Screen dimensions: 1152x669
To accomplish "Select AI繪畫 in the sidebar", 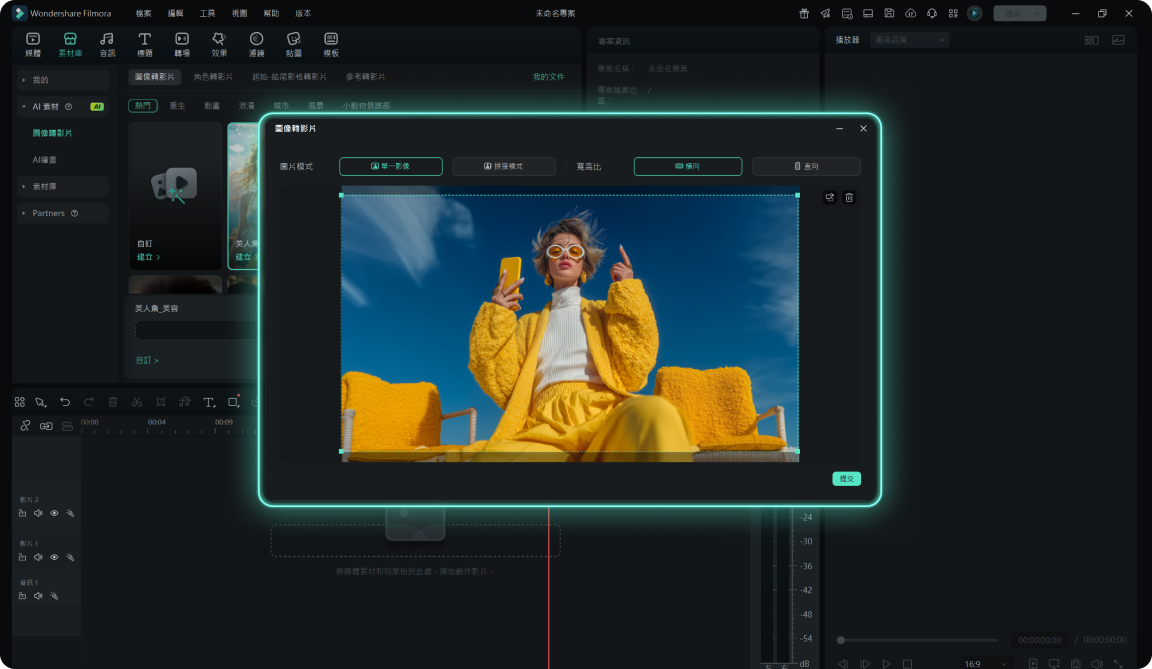I will [x=45, y=159].
